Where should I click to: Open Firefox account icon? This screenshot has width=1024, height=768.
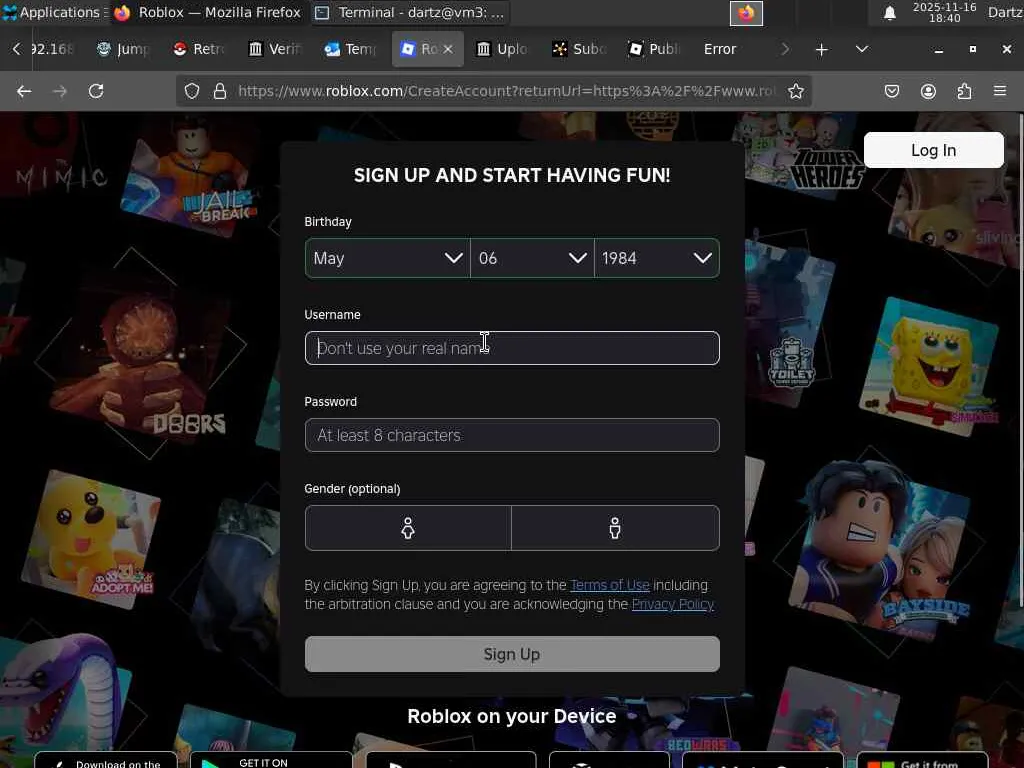(x=928, y=91)
